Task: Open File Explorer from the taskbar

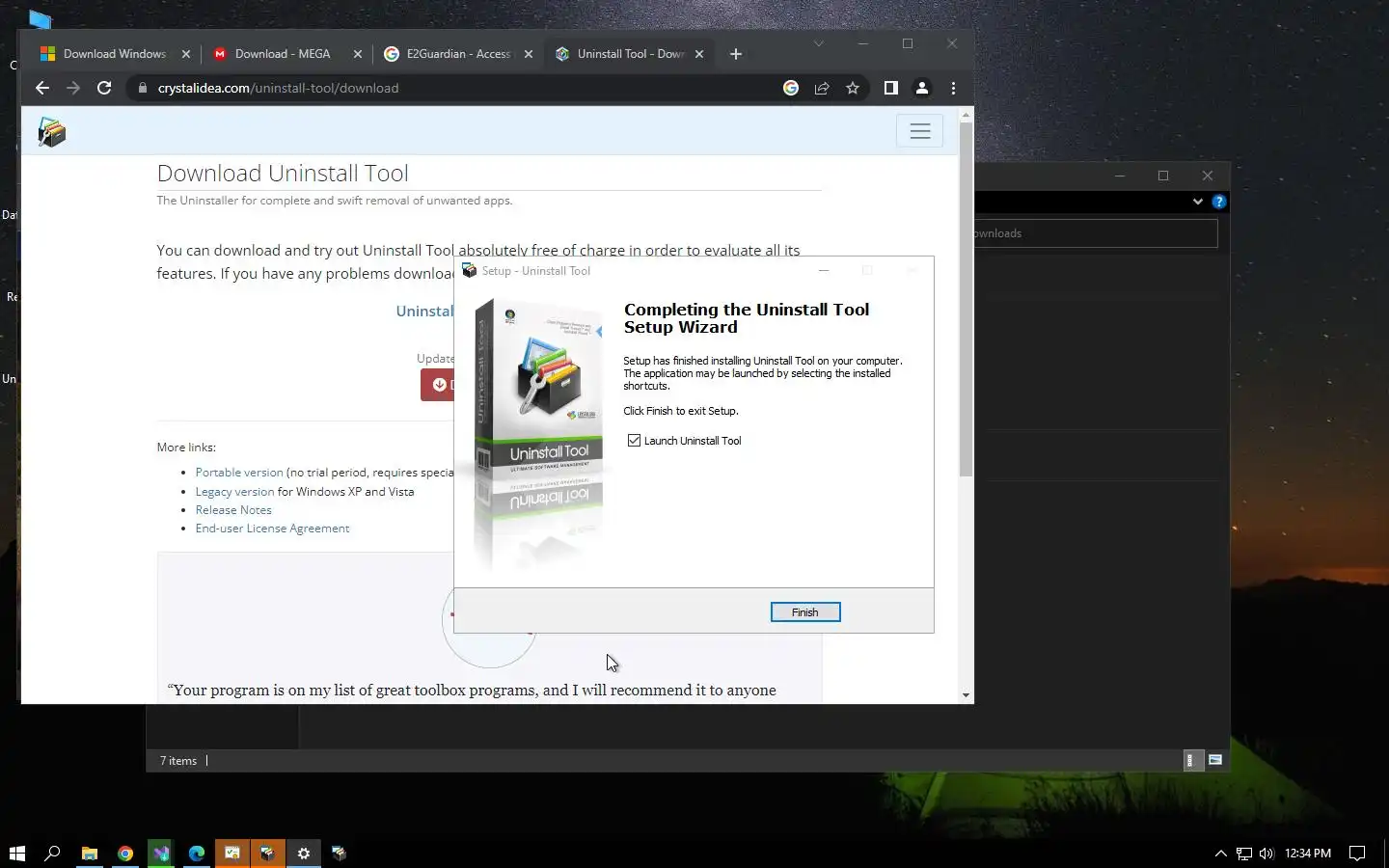Action: 90,853
